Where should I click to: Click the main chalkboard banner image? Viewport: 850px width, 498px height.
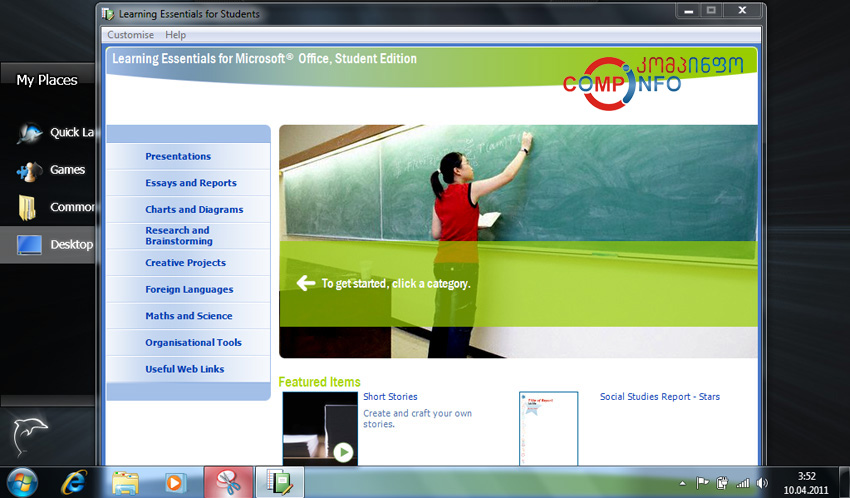518,241
